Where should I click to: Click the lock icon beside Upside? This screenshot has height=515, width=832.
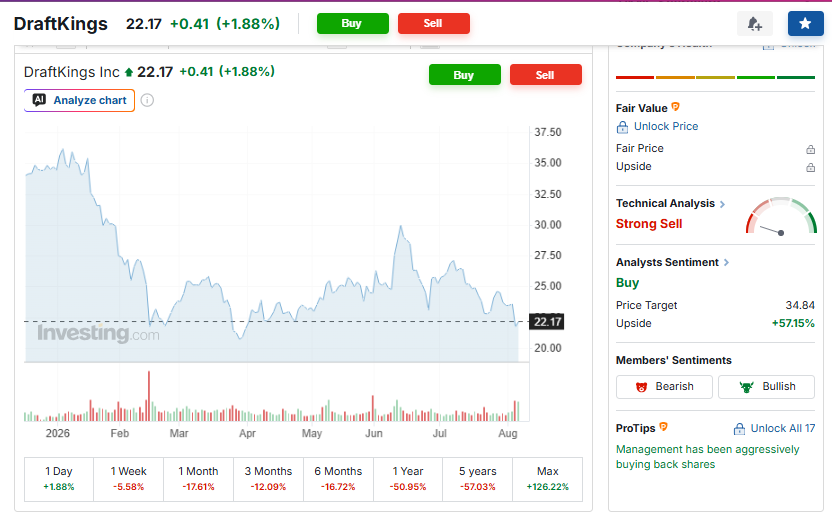810,167
